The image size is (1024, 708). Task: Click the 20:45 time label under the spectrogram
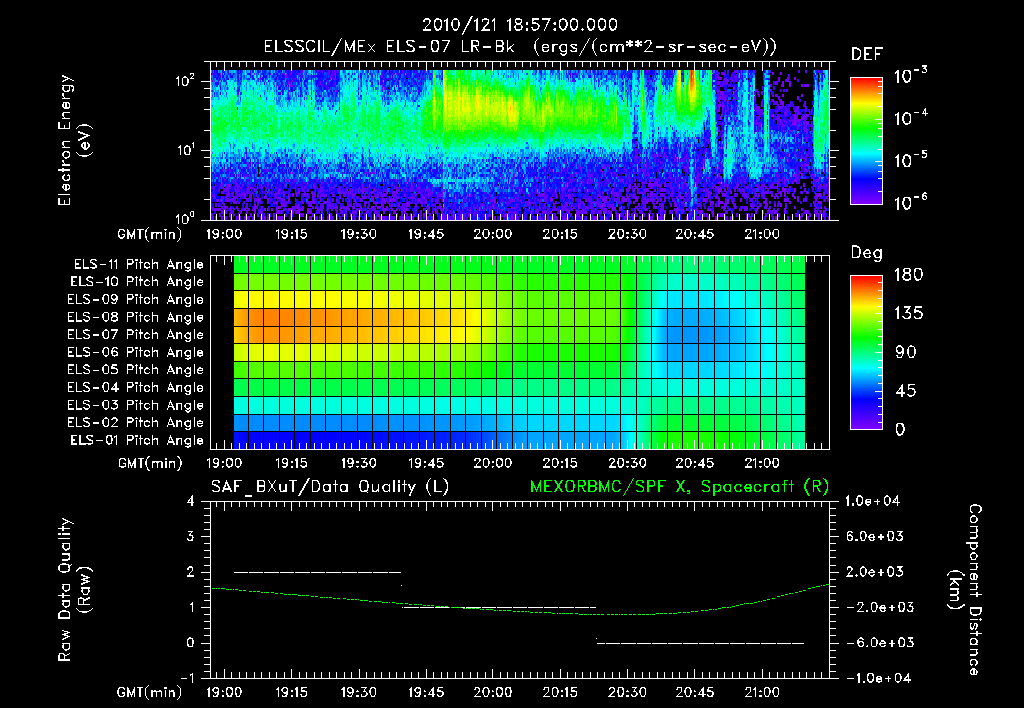click(695, 234)
